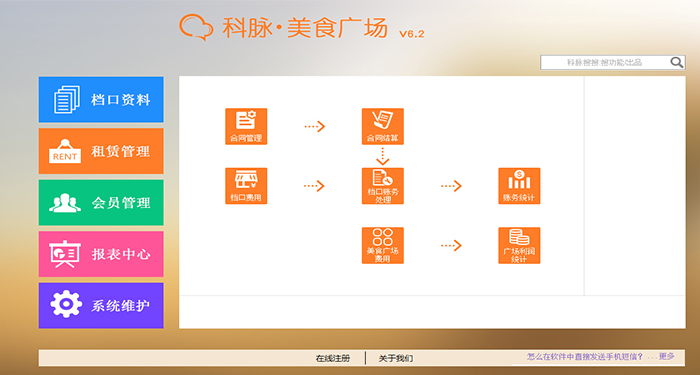Open the 合同管理 contract management icon
This screenshot has height=375, width=700.
pyautogui.click(x=246, y=126)
